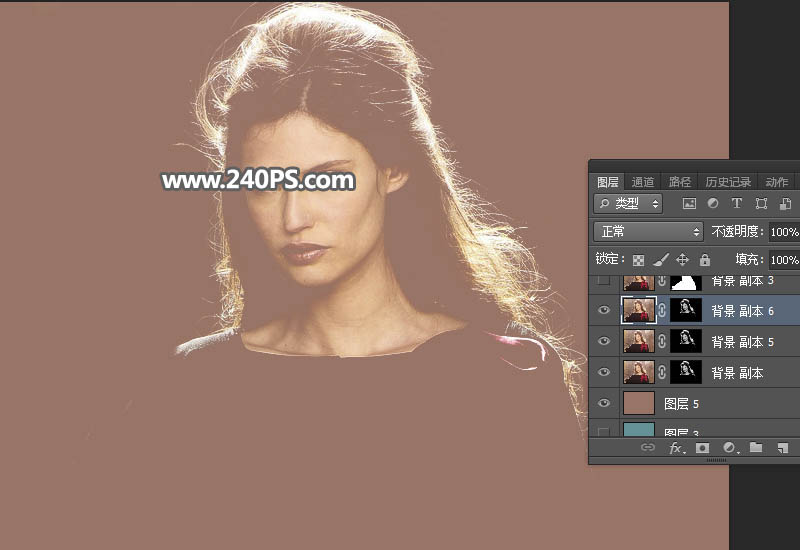Add layer style fx icon
Image resolution: width=800 pixels, height=550 pixels.
pyautogui.click(x=676, y=448)
